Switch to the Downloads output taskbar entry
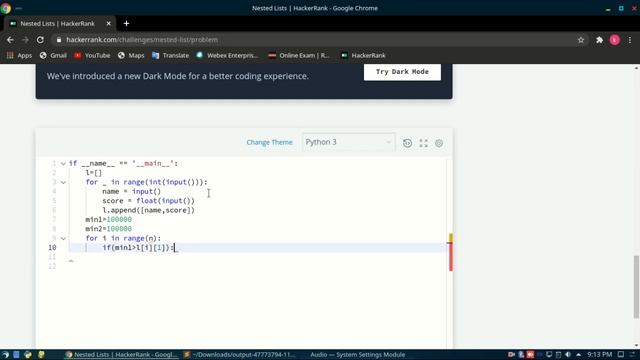The height and width of the screenshot is (360, 640). [x=239, y=355]
